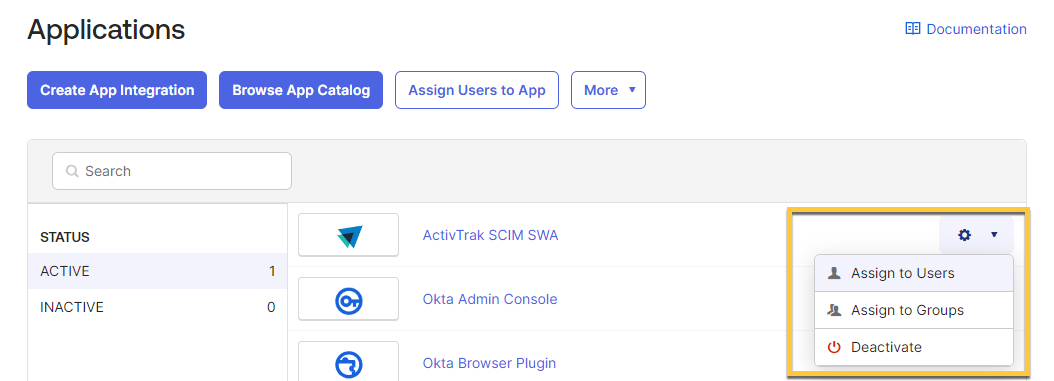
Task: Filter by ACTIVE status
Action: click(157, 271)
